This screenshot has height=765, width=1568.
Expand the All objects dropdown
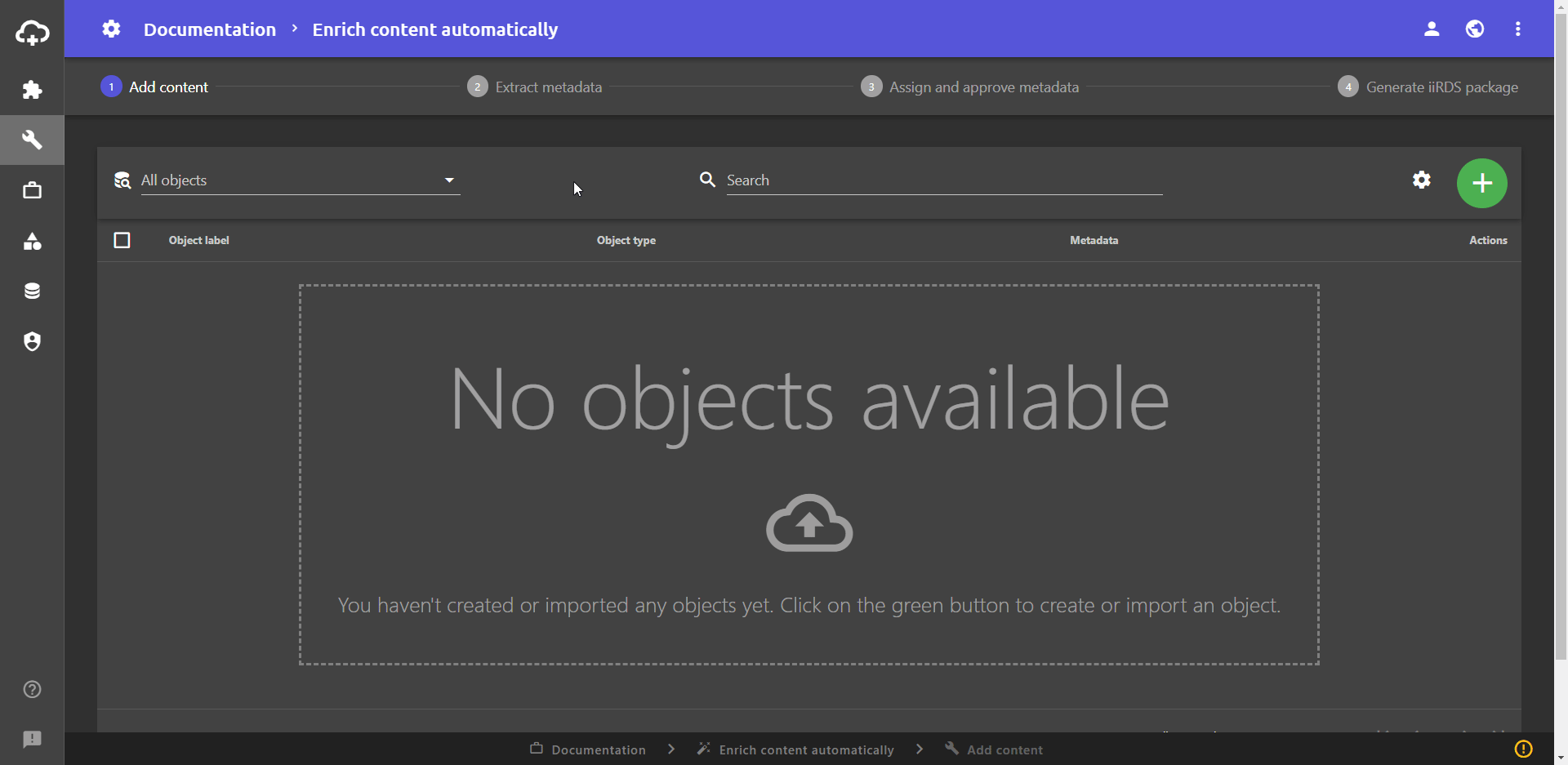(301, 180)
